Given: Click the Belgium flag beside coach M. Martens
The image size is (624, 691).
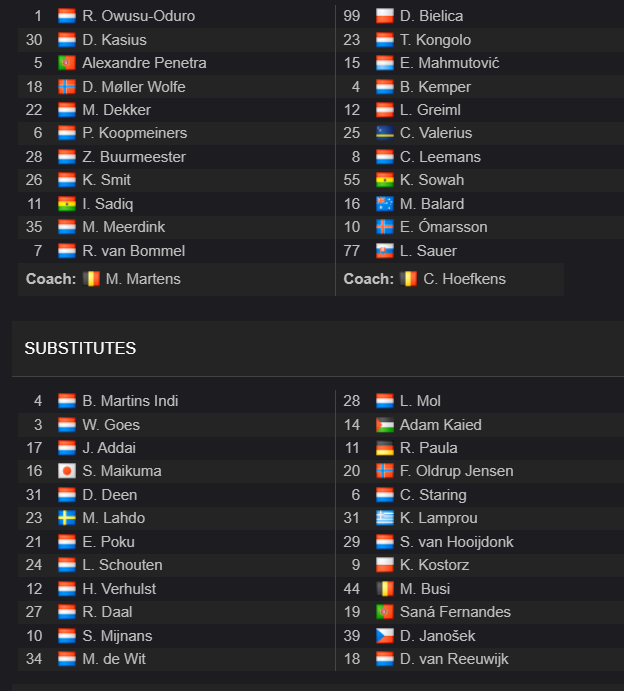Looking at the screenshot, I should coord(91,279).
